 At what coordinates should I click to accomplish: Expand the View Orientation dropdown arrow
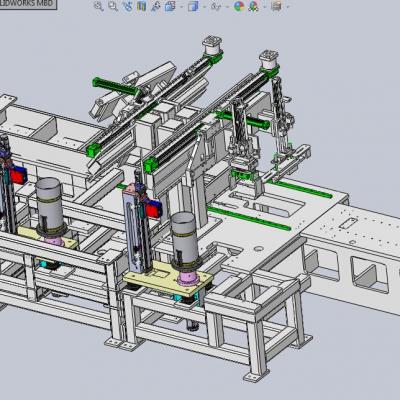click(x=182, y=7)
